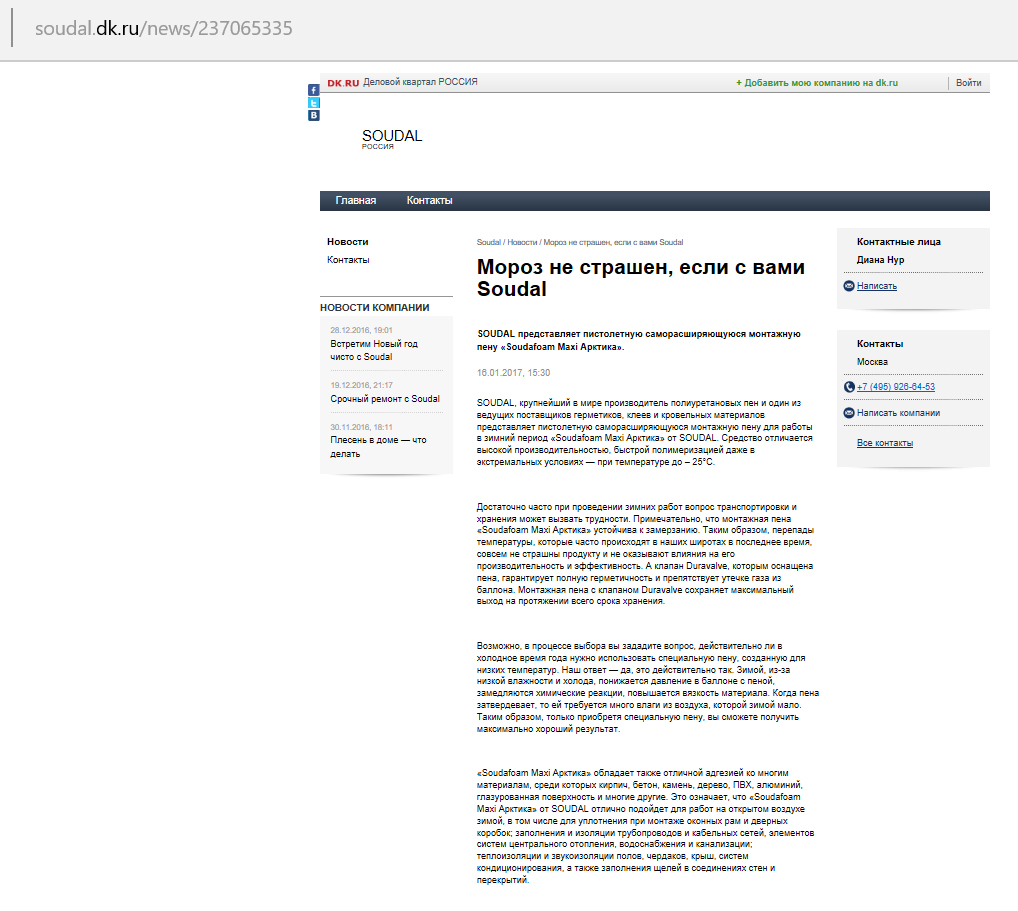Click Добавить мою компанию на dk.ru
Screen dimensions: 1018x911
coord(817,82)
